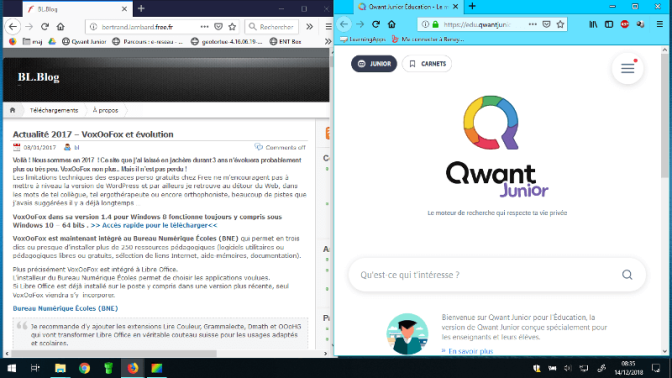Click the search magnifier in Qwant Junior
The width and height of the screenshot is (672, 378).
627,275
